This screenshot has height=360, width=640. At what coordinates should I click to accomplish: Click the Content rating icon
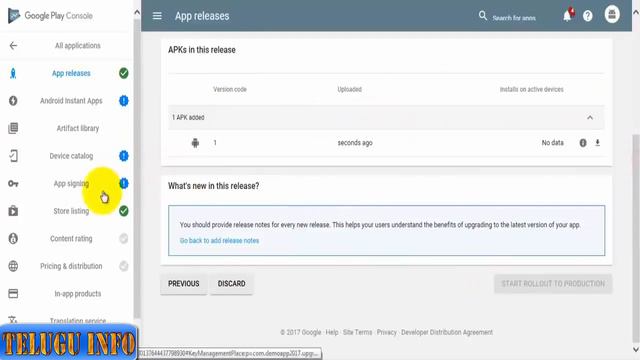coord(13,238)
